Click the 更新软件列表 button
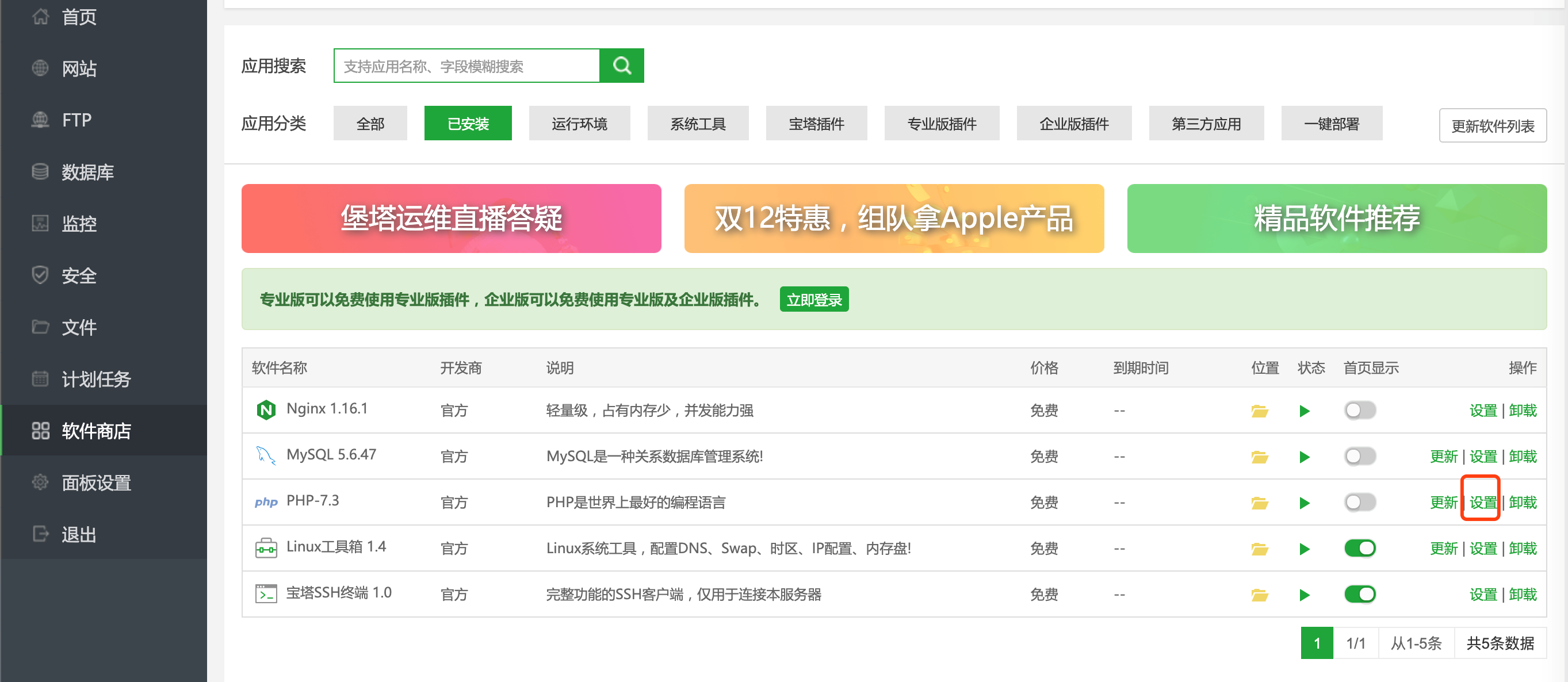1568x682 pixels. click(x=1493, y=126)
